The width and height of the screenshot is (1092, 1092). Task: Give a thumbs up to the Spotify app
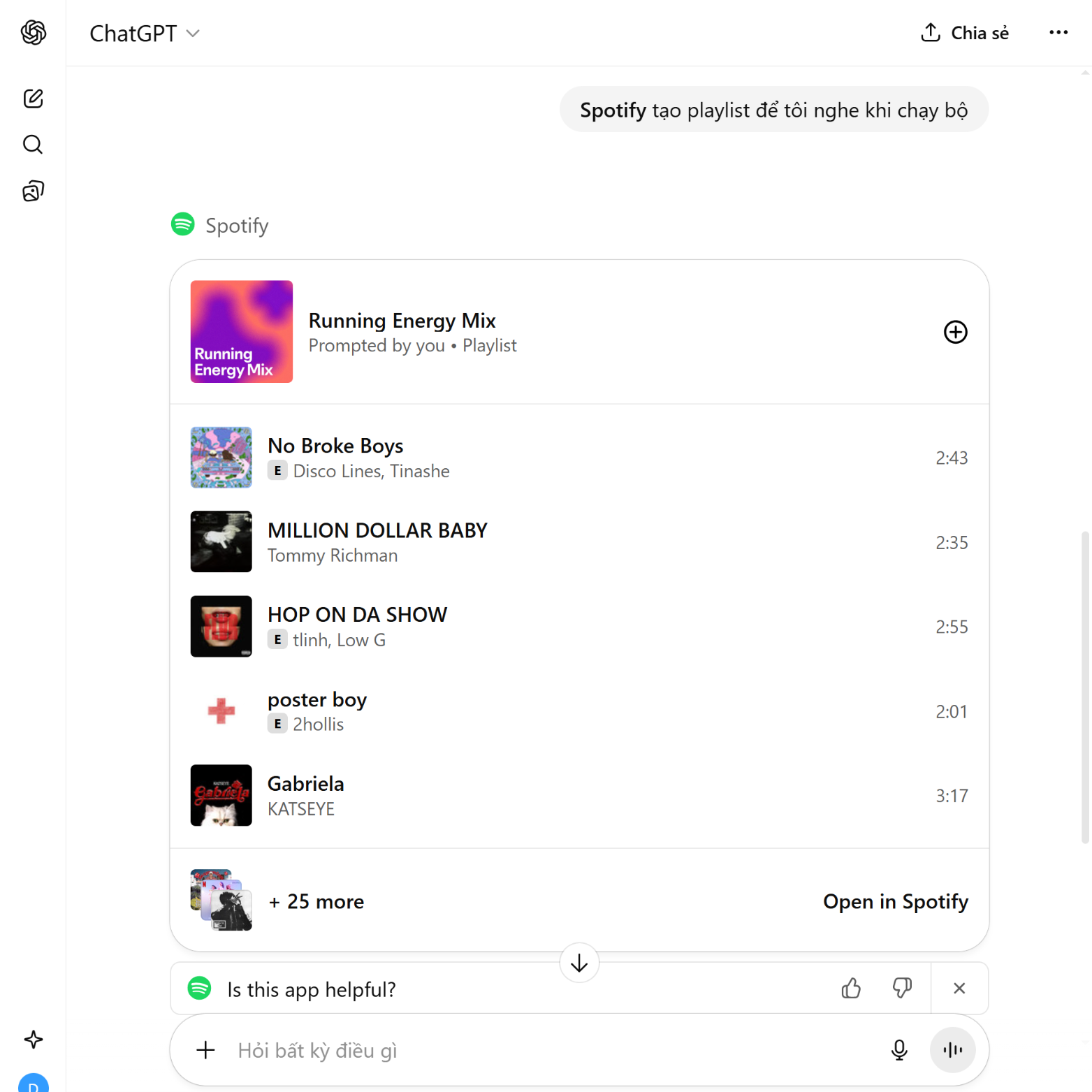pos(850,988)
